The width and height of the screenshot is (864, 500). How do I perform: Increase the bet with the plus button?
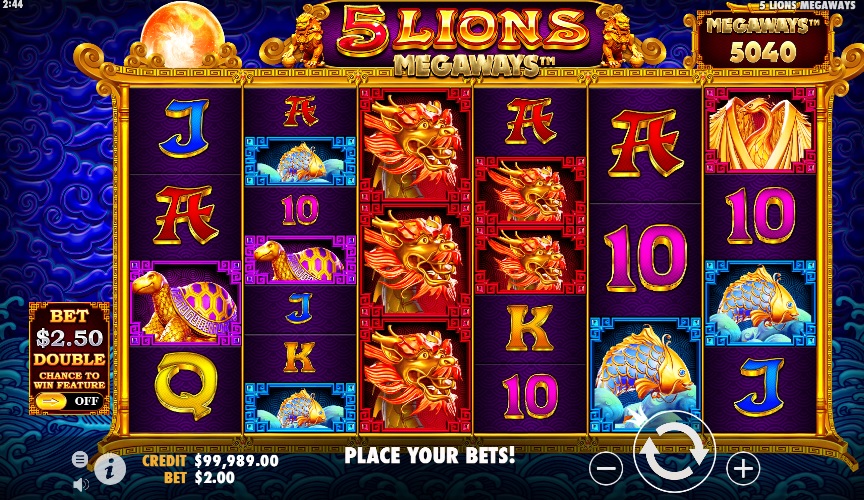743,469
